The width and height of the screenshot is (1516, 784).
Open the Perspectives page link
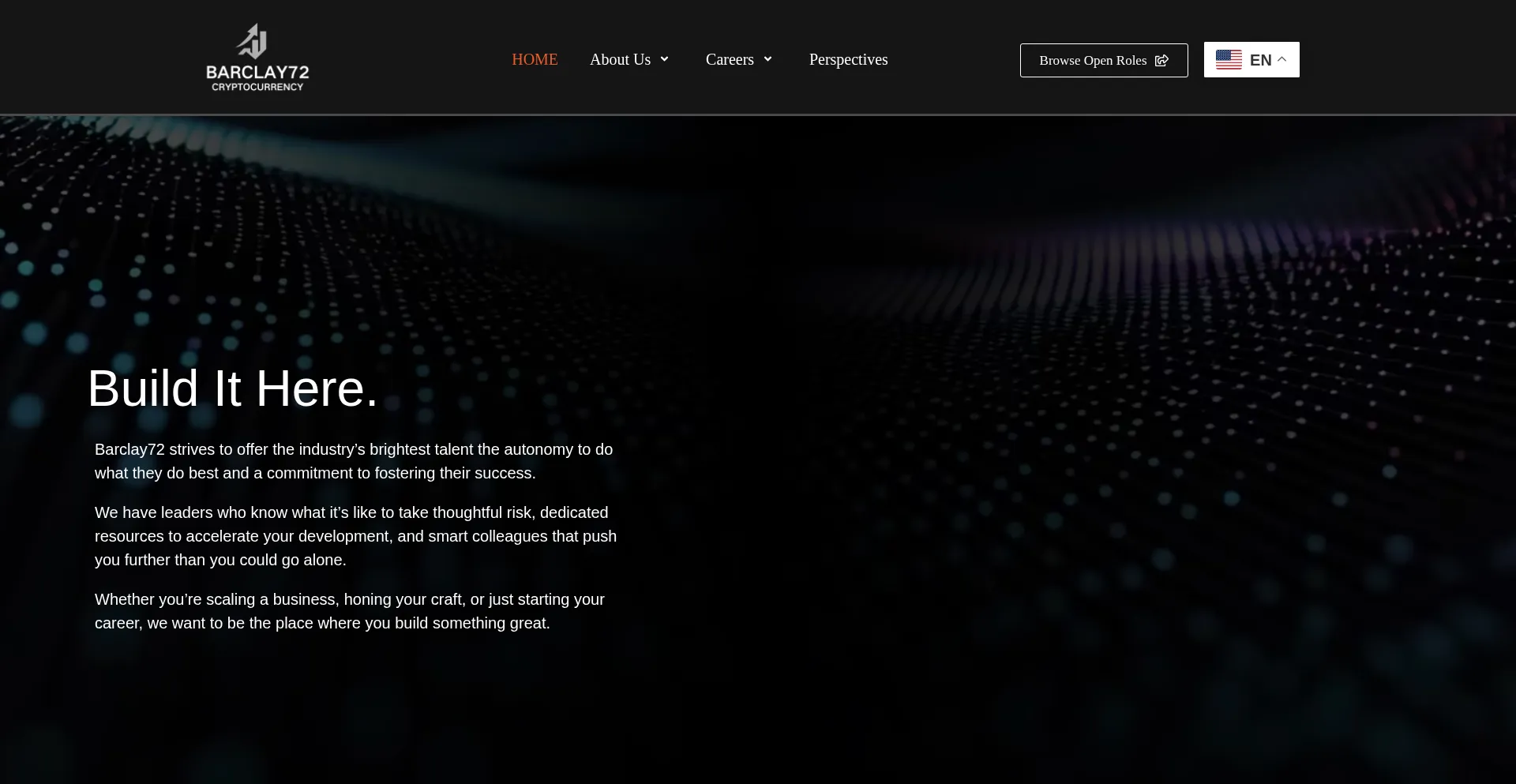848,59
